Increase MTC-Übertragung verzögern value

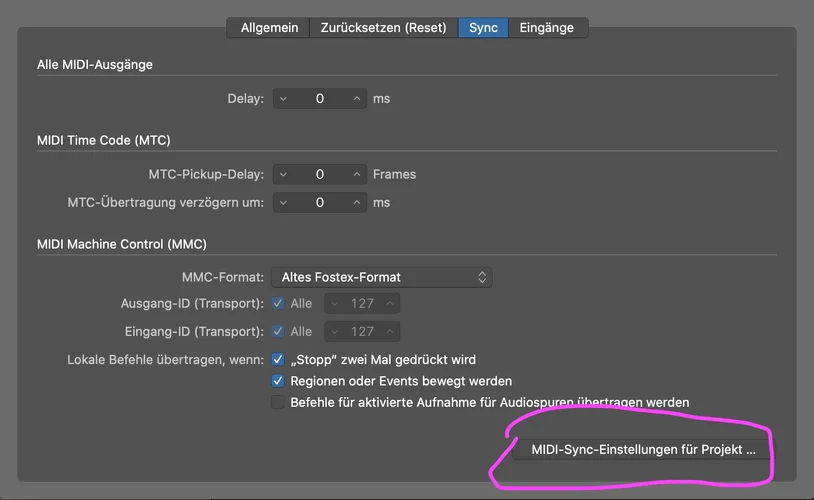point(357,202)
